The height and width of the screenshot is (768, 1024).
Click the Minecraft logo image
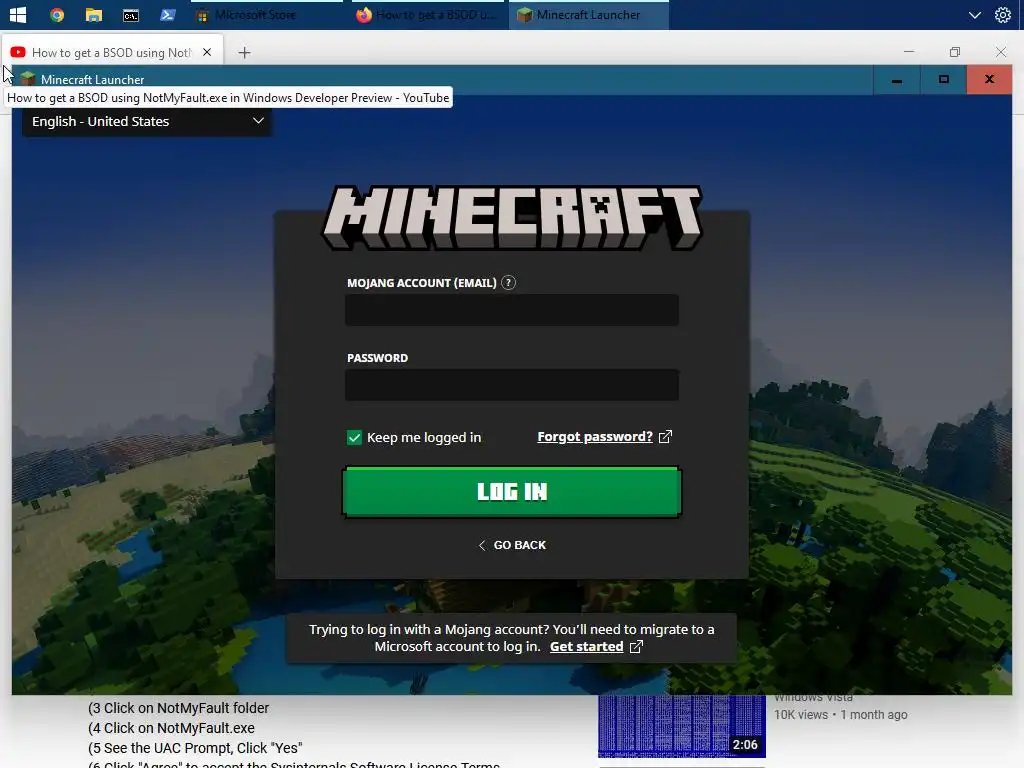pos(512,217)
